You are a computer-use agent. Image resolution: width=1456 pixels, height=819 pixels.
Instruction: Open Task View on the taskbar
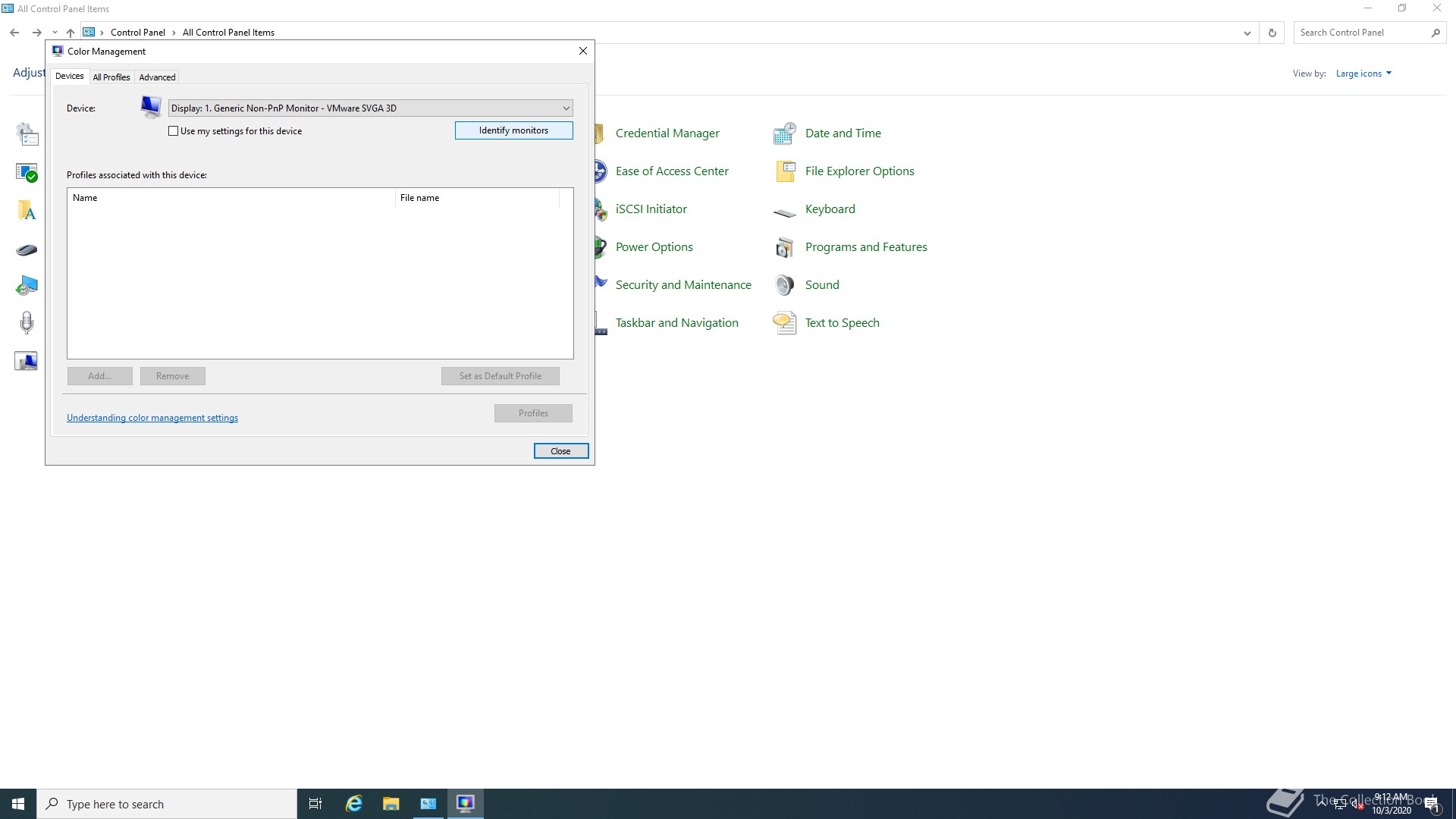(315, 804)
